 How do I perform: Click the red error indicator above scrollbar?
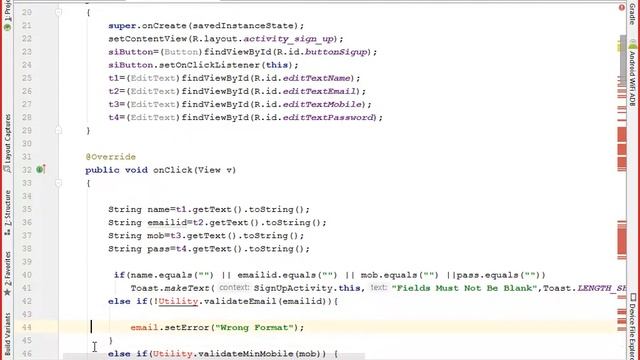point(622,7)
